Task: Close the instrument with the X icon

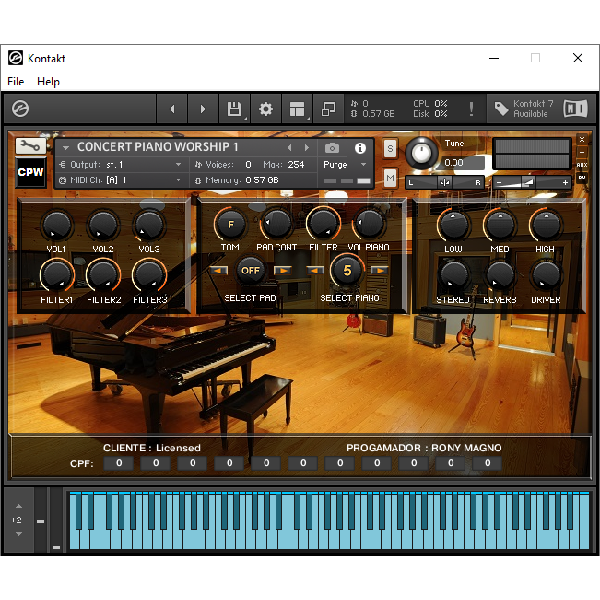Action: click(x=582, y=140)
